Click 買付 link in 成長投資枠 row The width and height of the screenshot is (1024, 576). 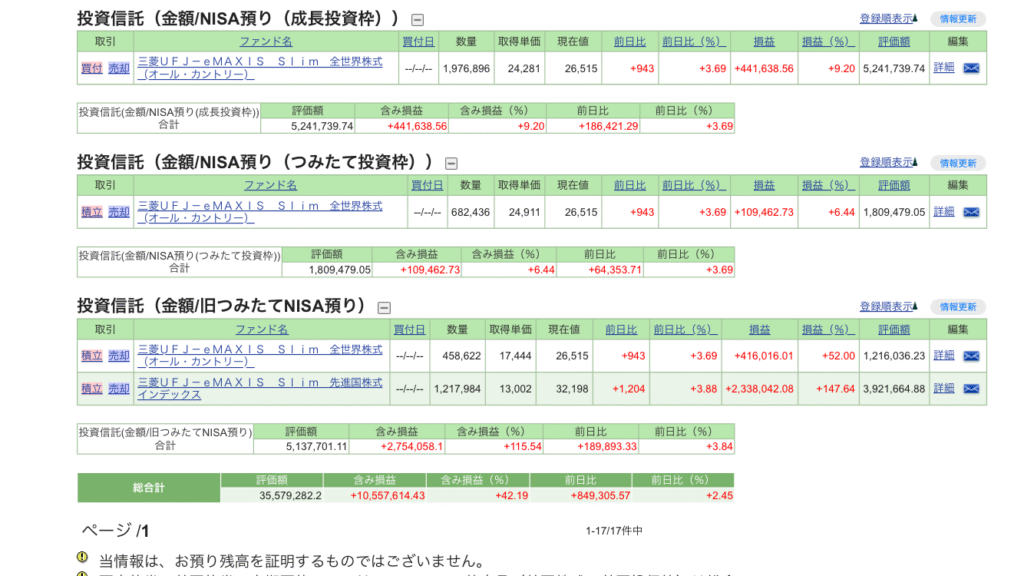click(x=91, y=68)
